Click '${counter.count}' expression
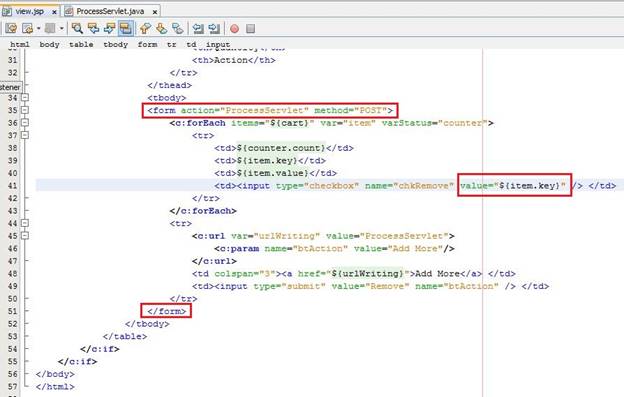The image size is (624, 397). click(x=281, y=148)
